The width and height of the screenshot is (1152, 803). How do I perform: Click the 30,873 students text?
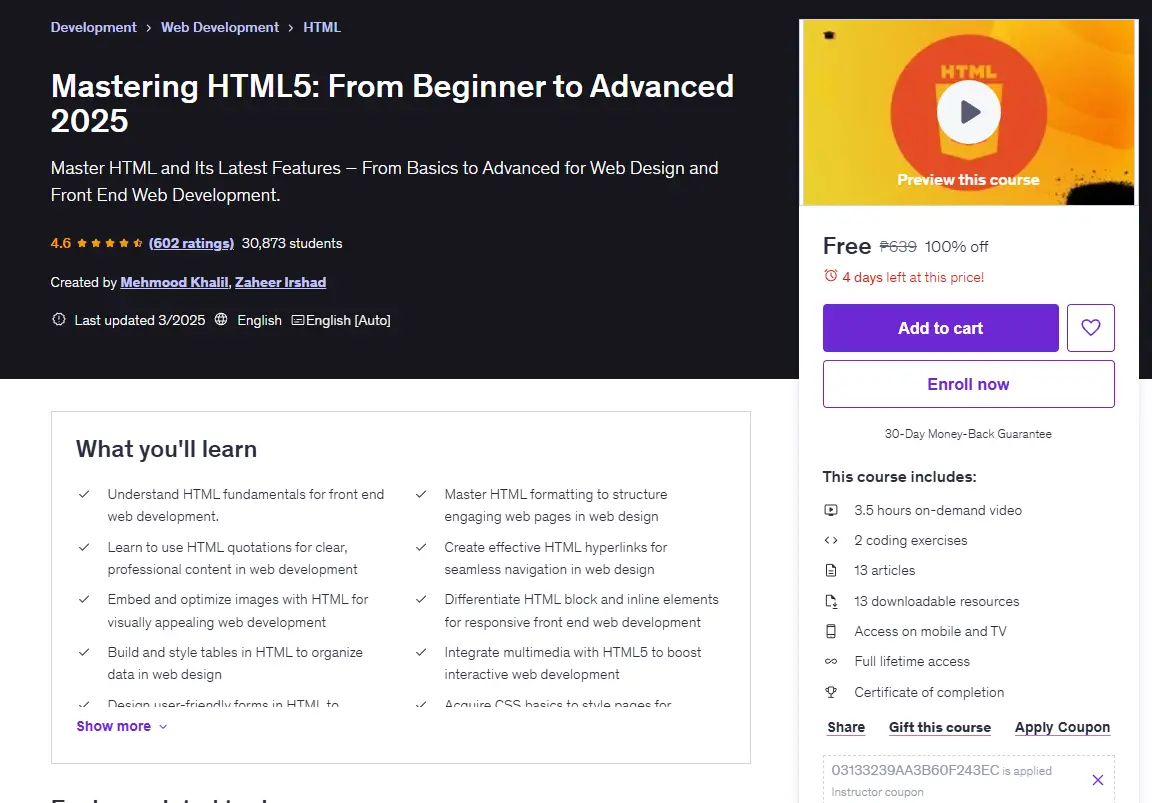coord(292,243)
